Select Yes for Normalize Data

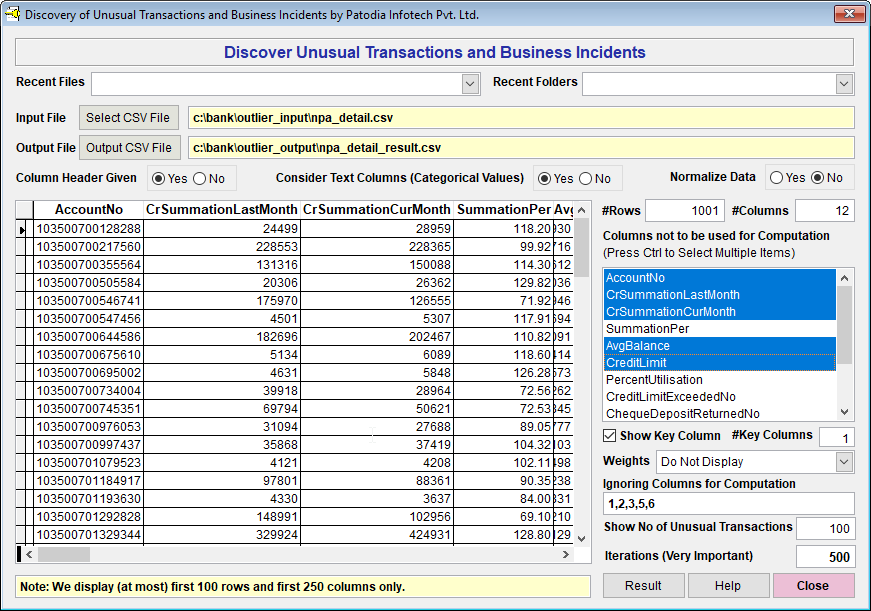pyautogui.click(x=777, y=178)
